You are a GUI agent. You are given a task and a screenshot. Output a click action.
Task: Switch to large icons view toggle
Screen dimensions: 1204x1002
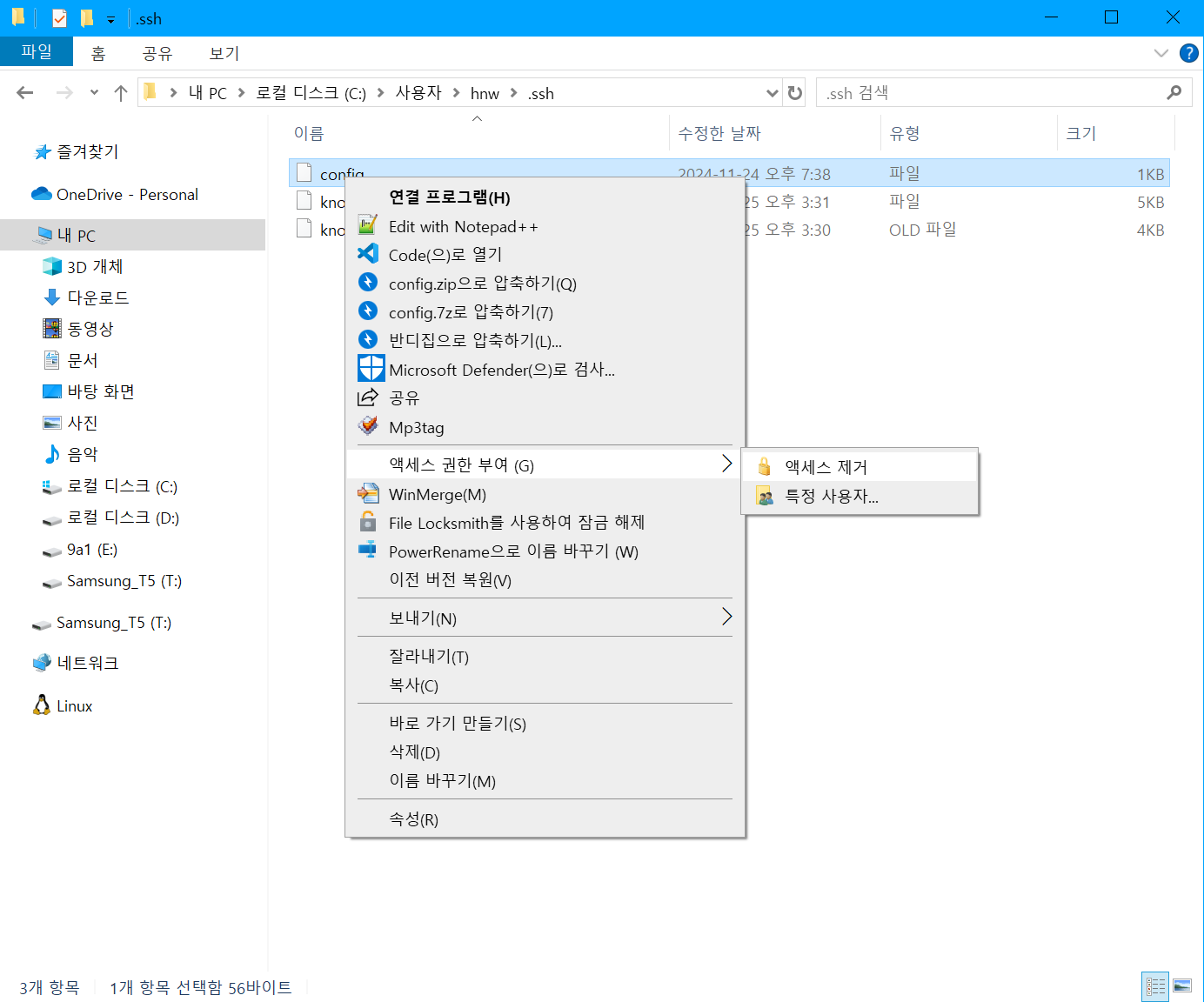[1182, 986]
